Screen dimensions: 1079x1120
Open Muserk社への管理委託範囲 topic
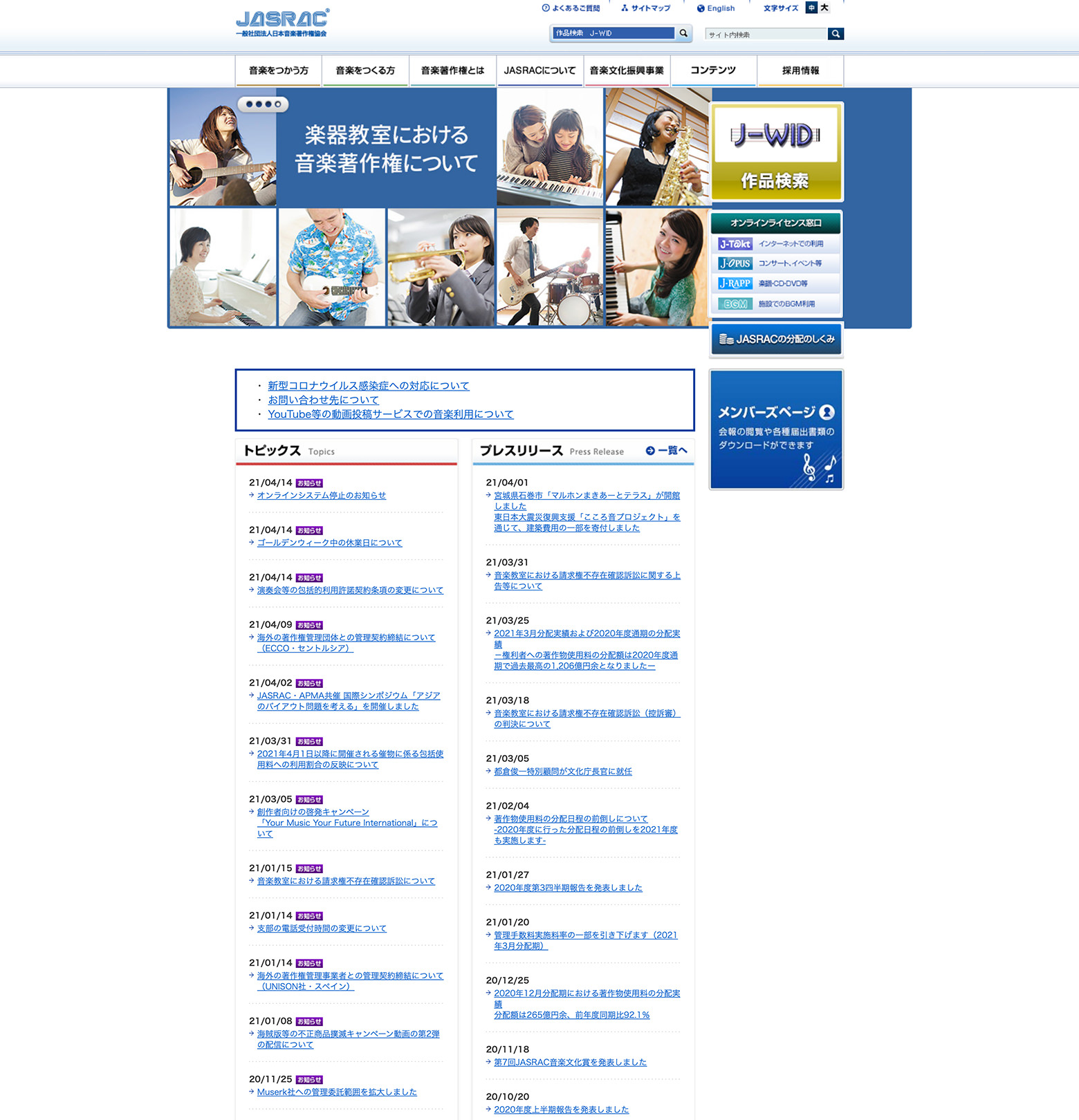click(337, 1092)
